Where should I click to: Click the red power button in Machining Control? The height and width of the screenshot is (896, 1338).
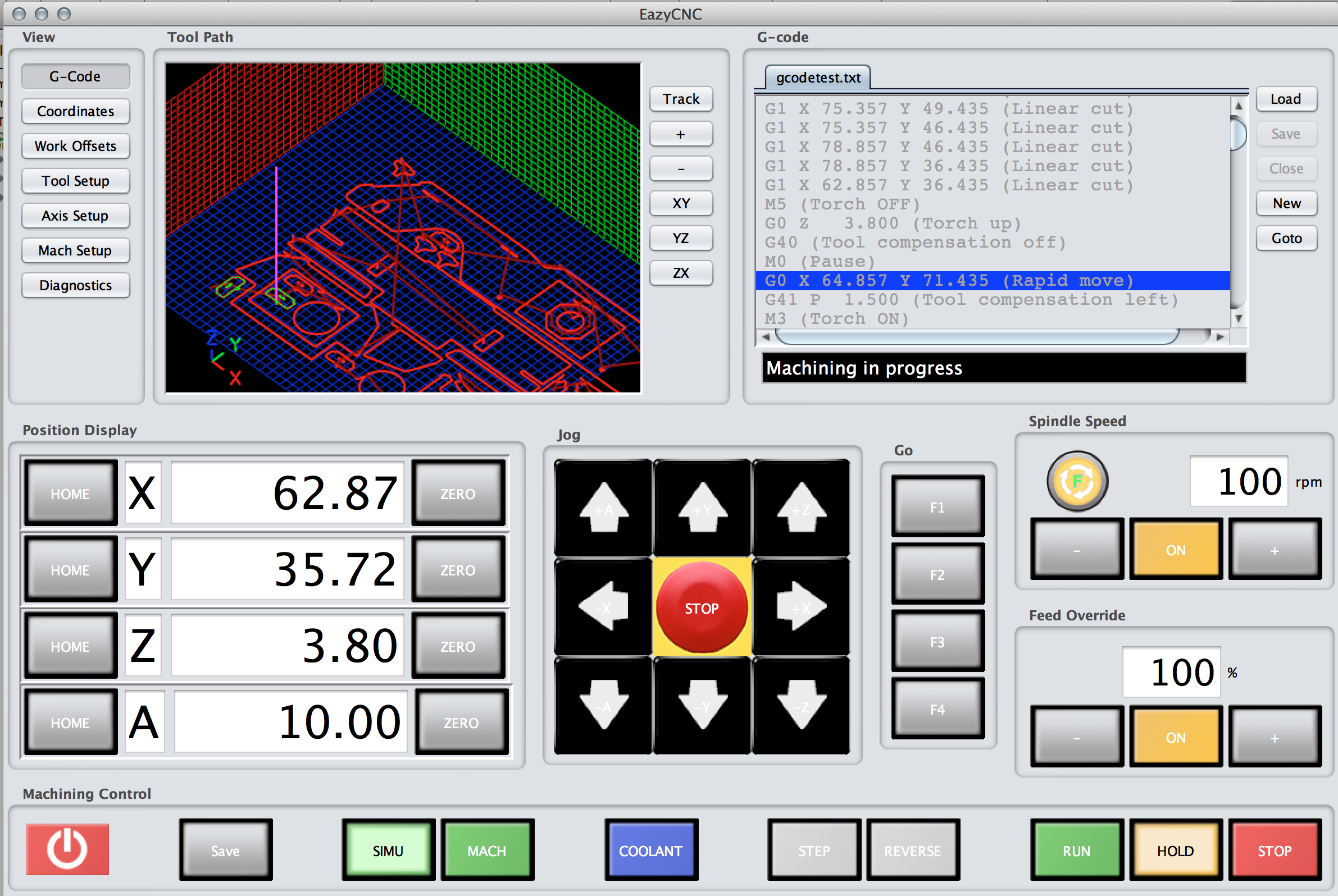coord(67,849)
